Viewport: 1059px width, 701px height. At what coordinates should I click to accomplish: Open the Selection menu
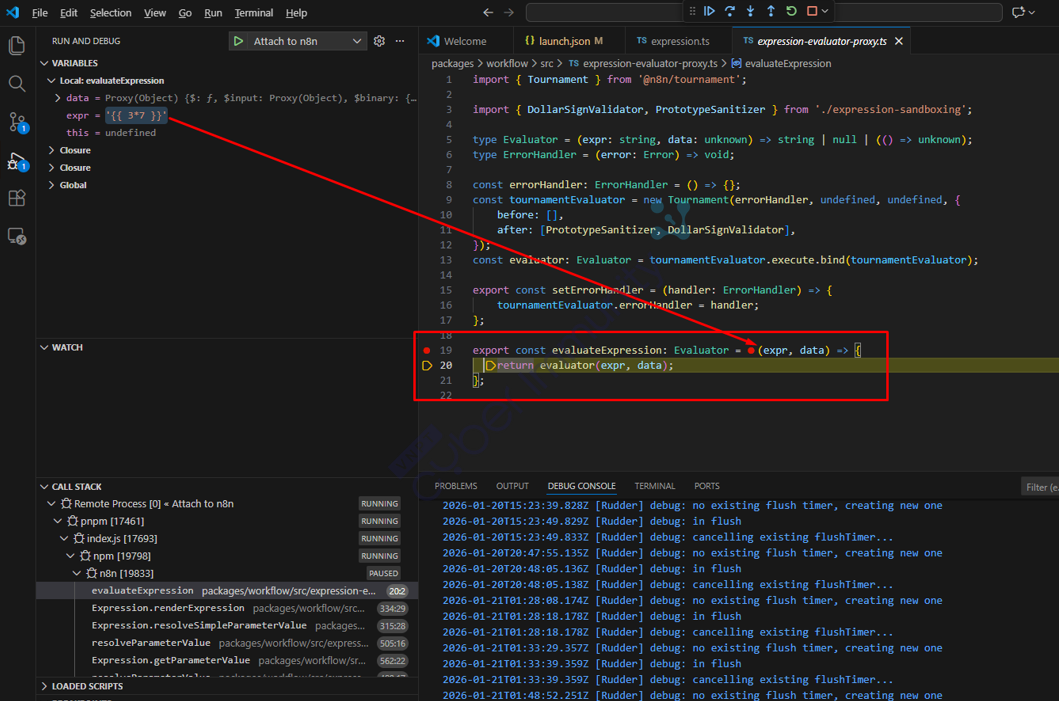coord(111,13)
